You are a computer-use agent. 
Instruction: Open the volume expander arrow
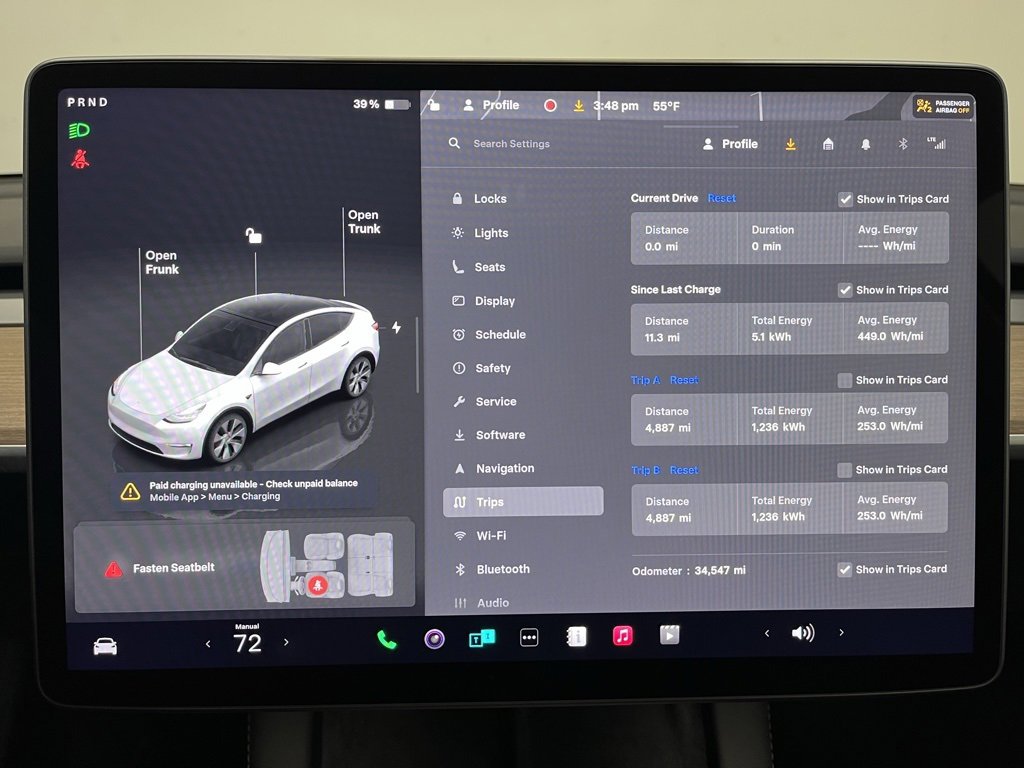coord(841,633)
